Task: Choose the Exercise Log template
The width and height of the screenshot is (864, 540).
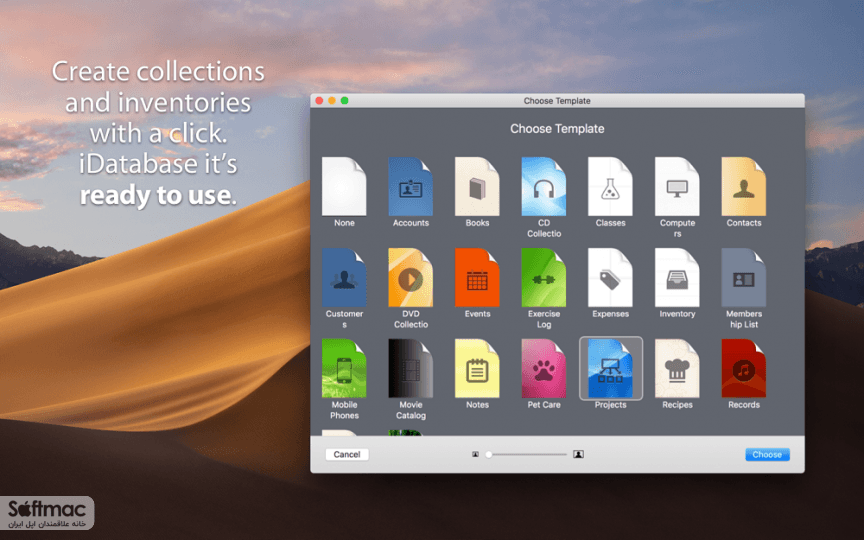Action: [544, 277]
